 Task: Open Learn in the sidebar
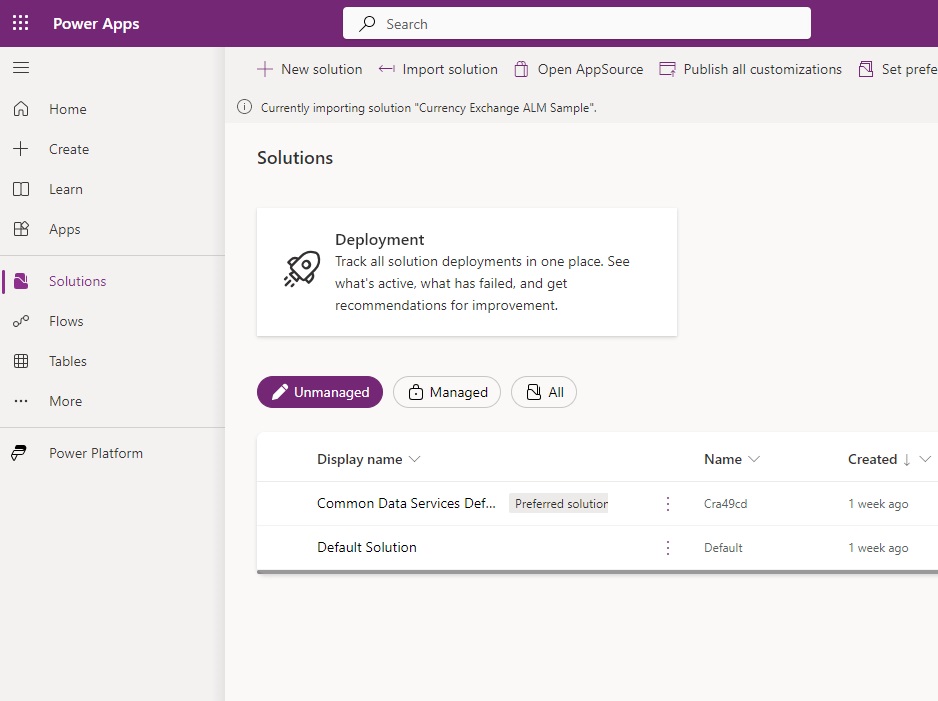pyautogui.click(x=66, y=189)
